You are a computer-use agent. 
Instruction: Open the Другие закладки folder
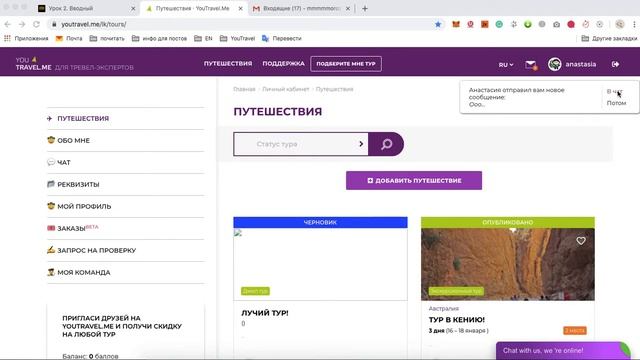click(x=609, y=38)
